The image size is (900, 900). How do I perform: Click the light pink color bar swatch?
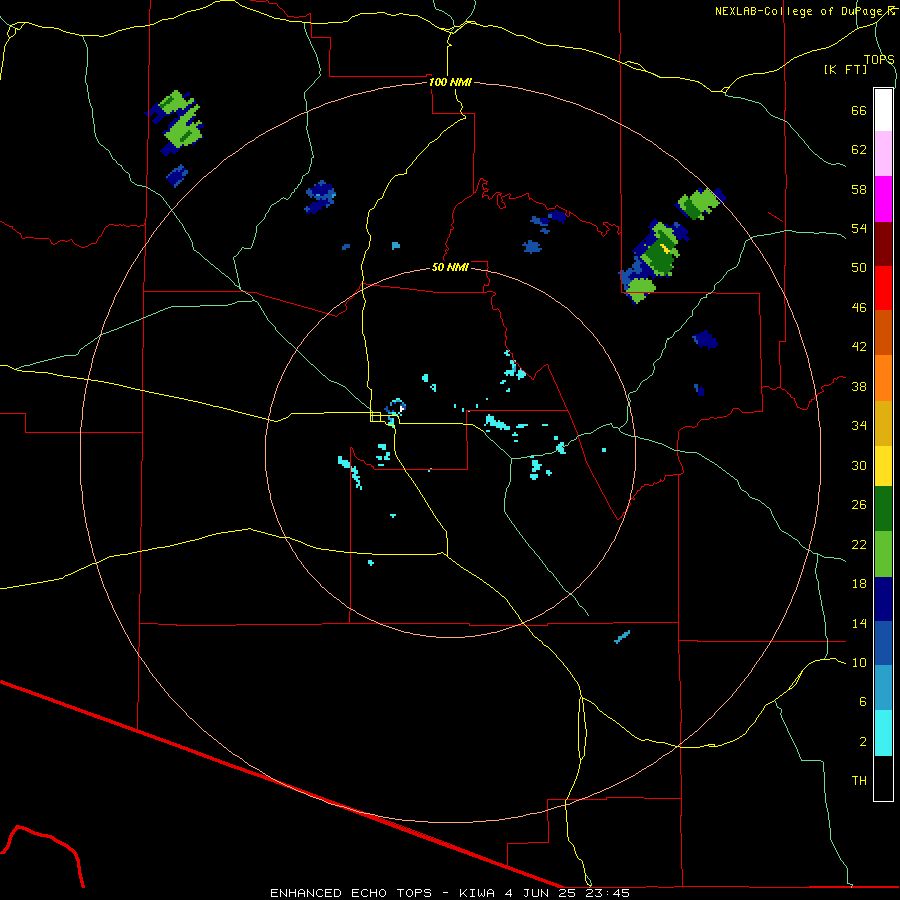(x=883, y=154)
